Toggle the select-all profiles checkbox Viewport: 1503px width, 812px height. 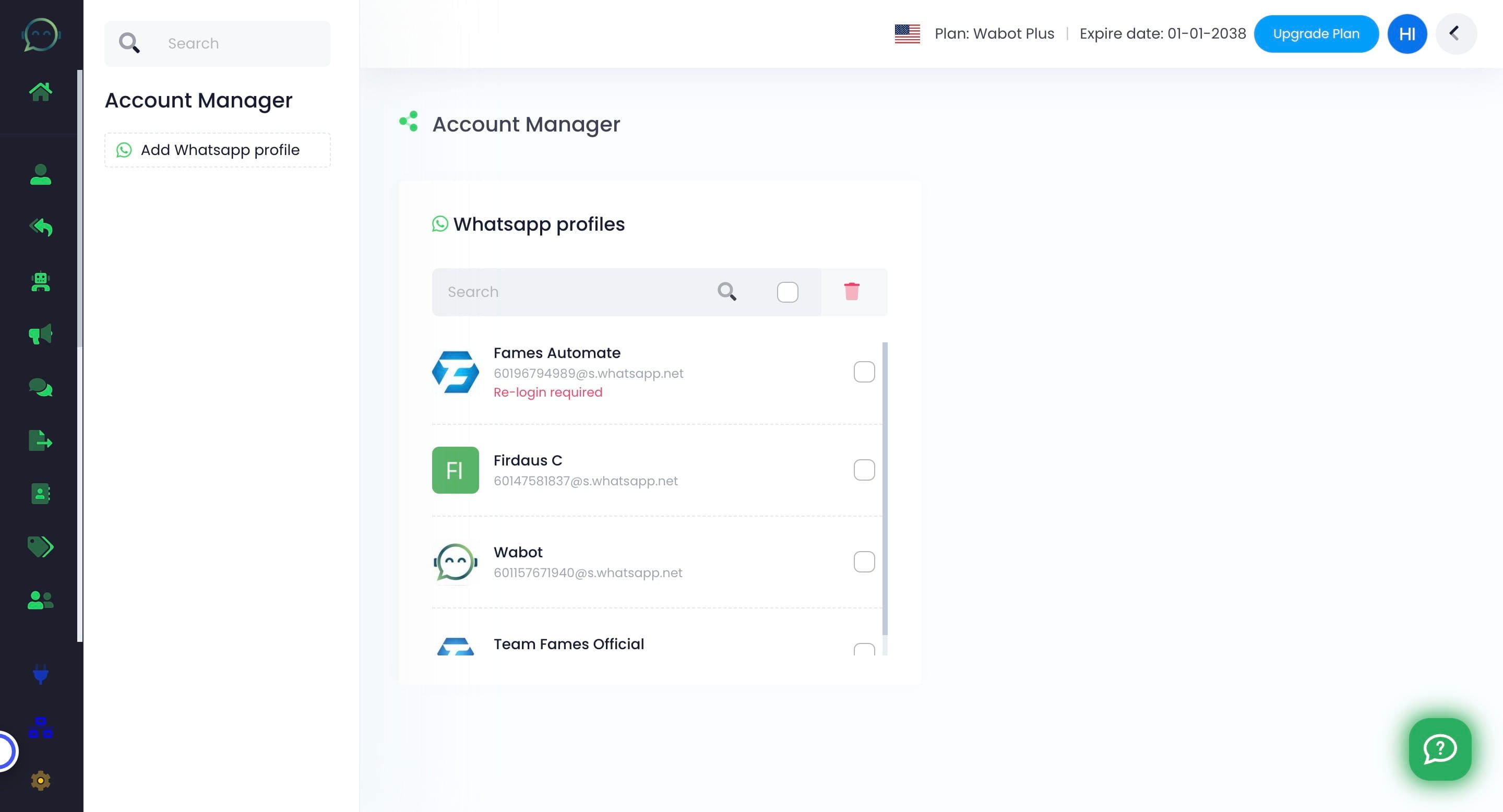[787, 292]
